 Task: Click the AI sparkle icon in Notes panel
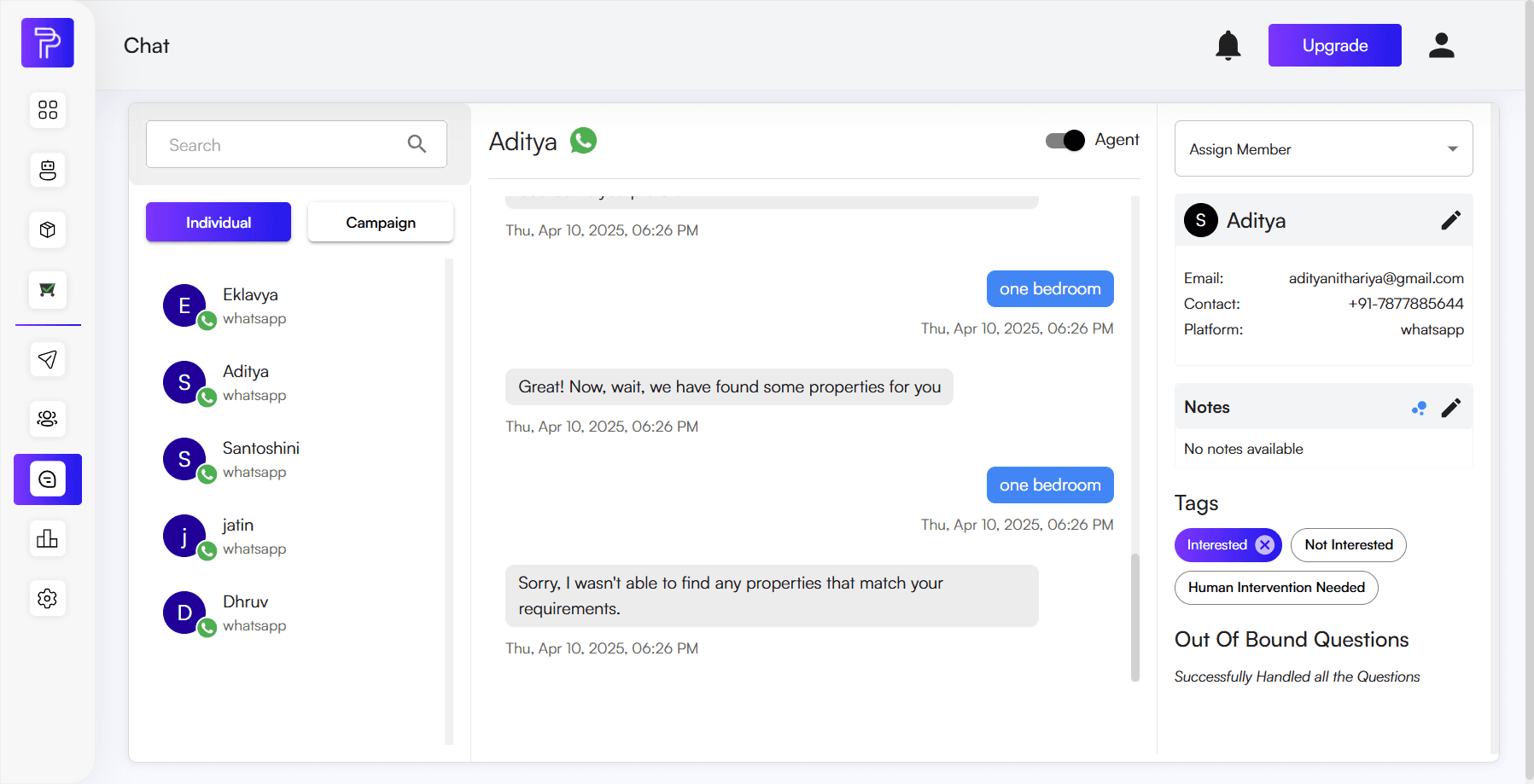pos(1419,408)
